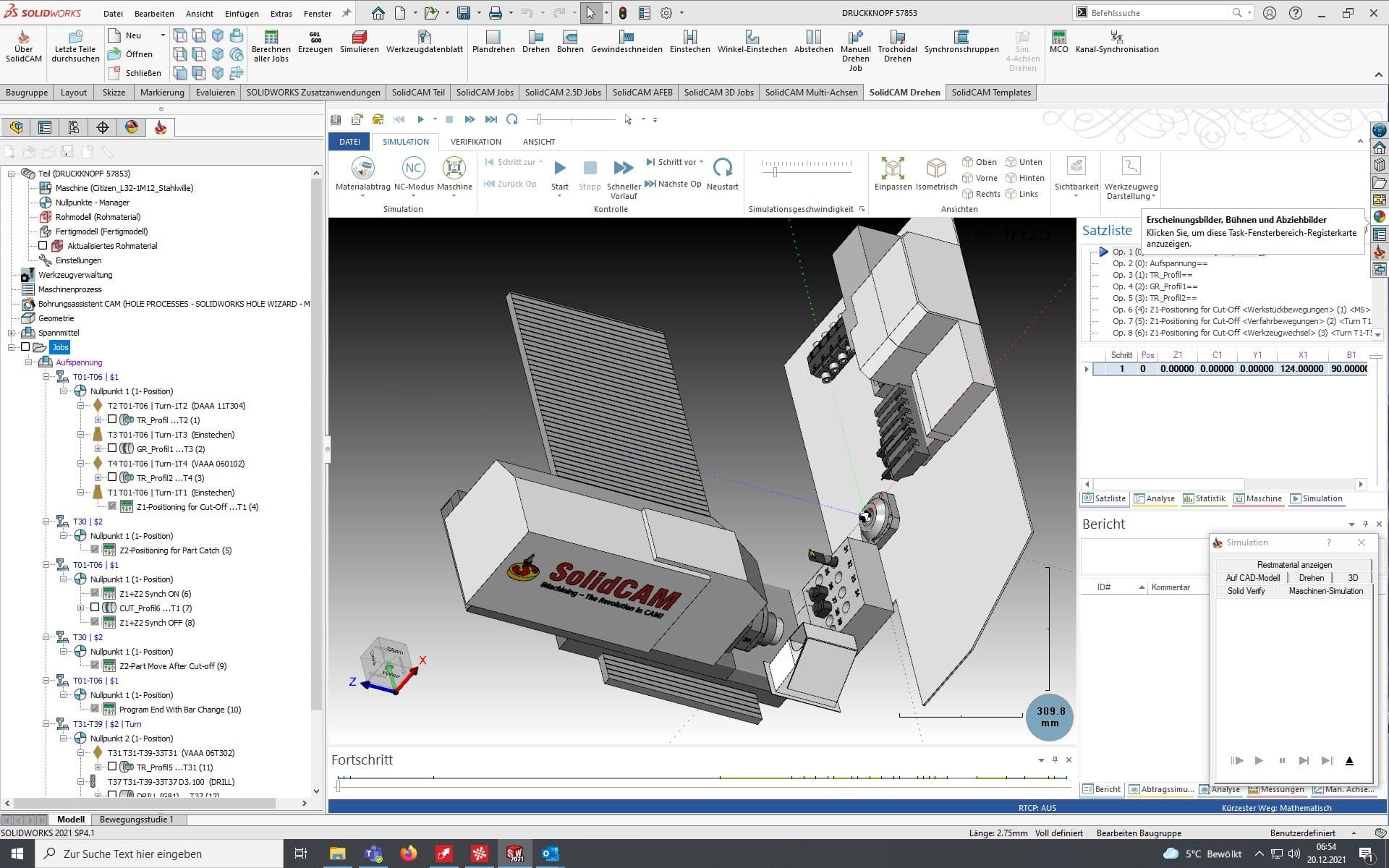The width and height of the screenshot is (1389, 868).
Task: Click the Maschinen-Simulation button
Action: tap(1325, 591)
